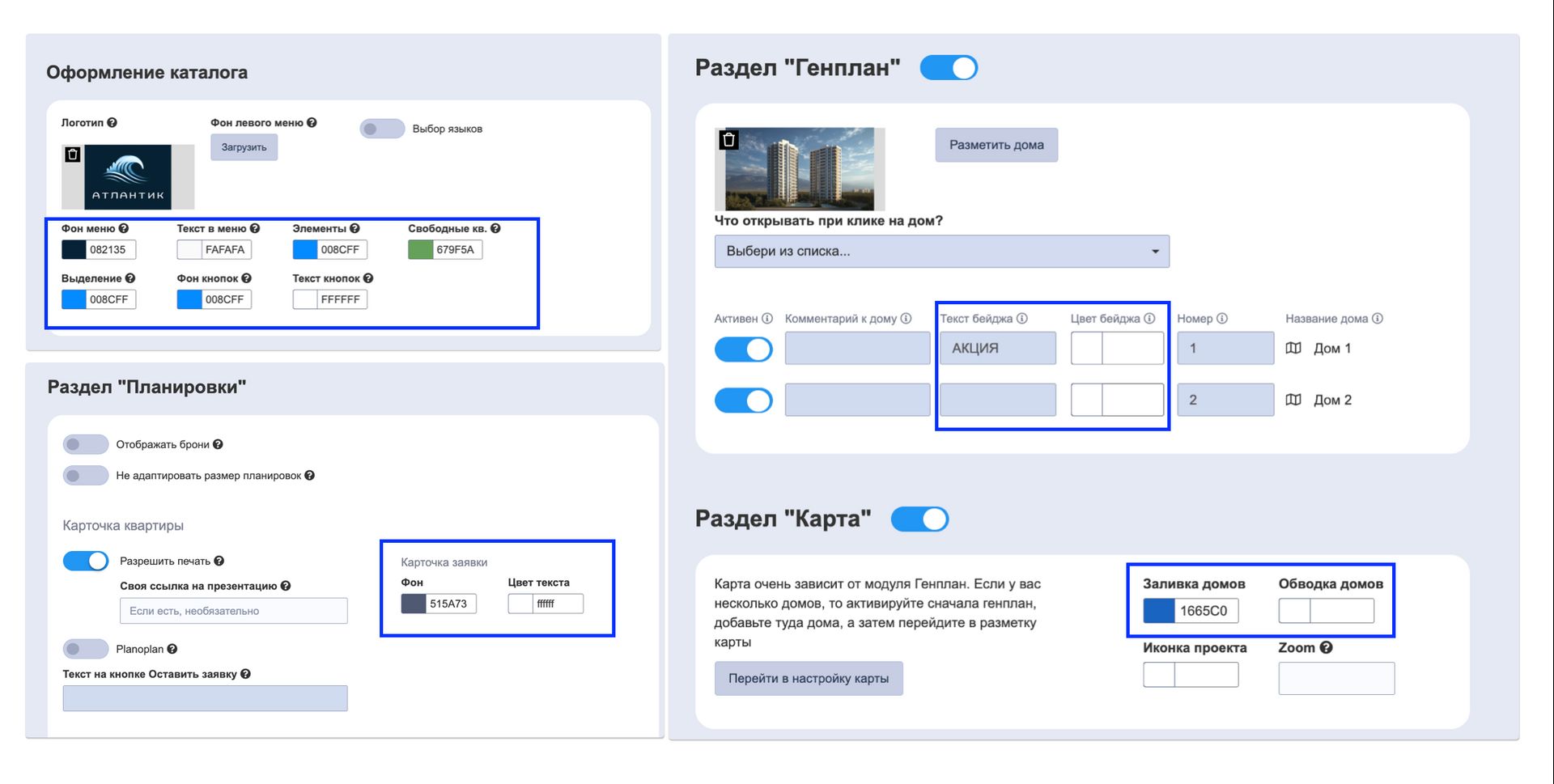
Task: Delete the Atlantik logo with trash icon
Action: (x=73, y=154)
